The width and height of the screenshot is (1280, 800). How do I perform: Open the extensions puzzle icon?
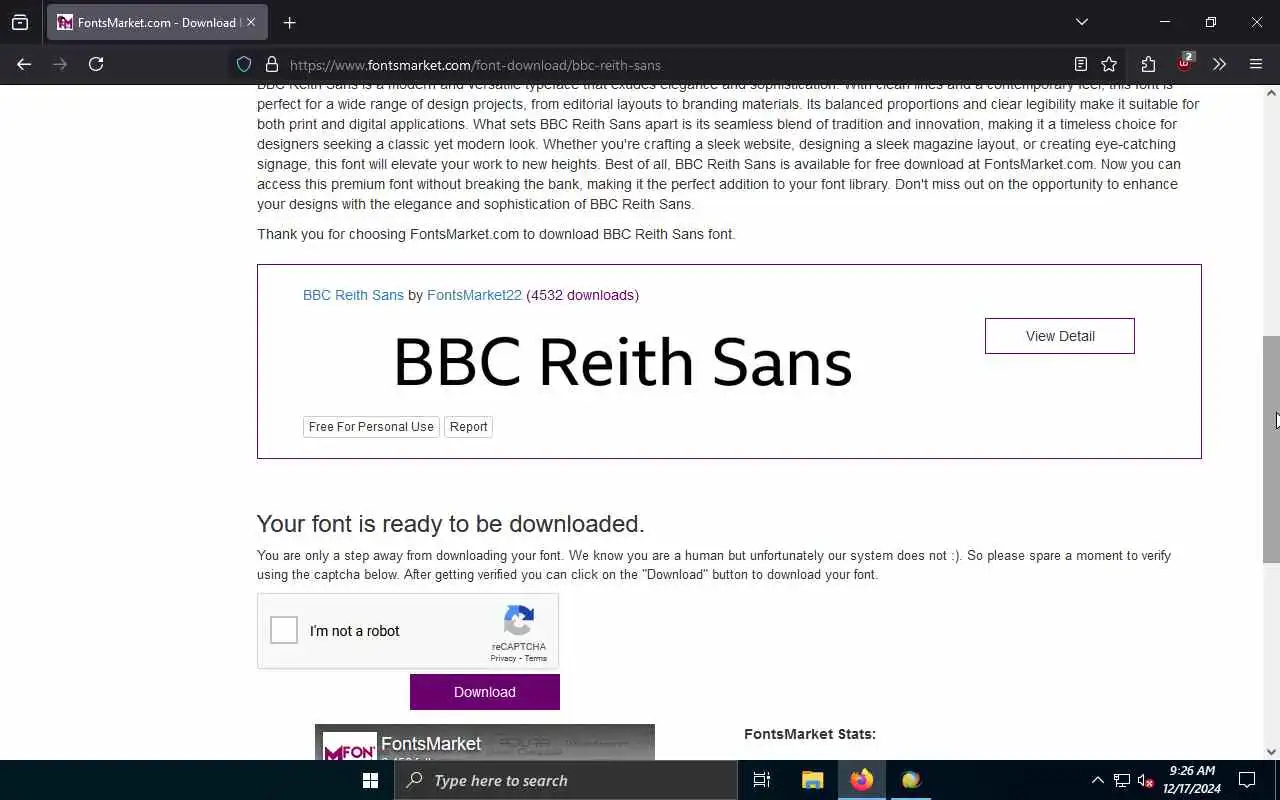coord(1148,64)
